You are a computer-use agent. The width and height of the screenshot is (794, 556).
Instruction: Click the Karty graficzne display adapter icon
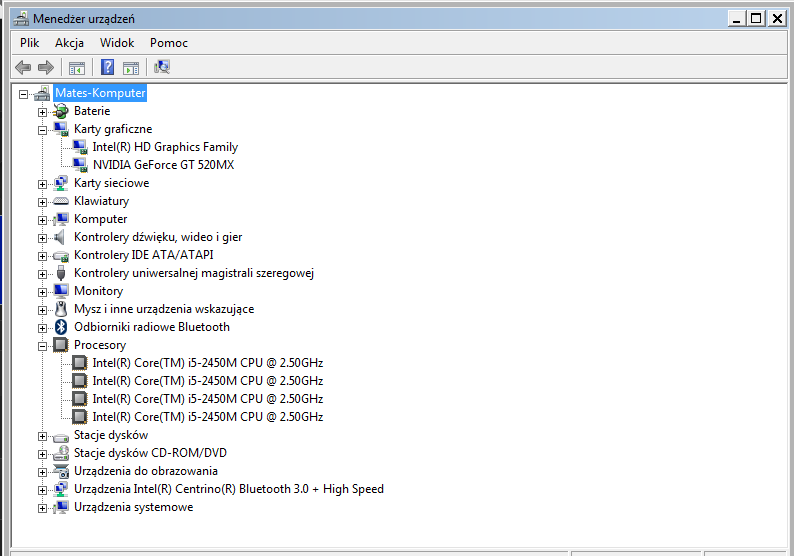point(61,129)
